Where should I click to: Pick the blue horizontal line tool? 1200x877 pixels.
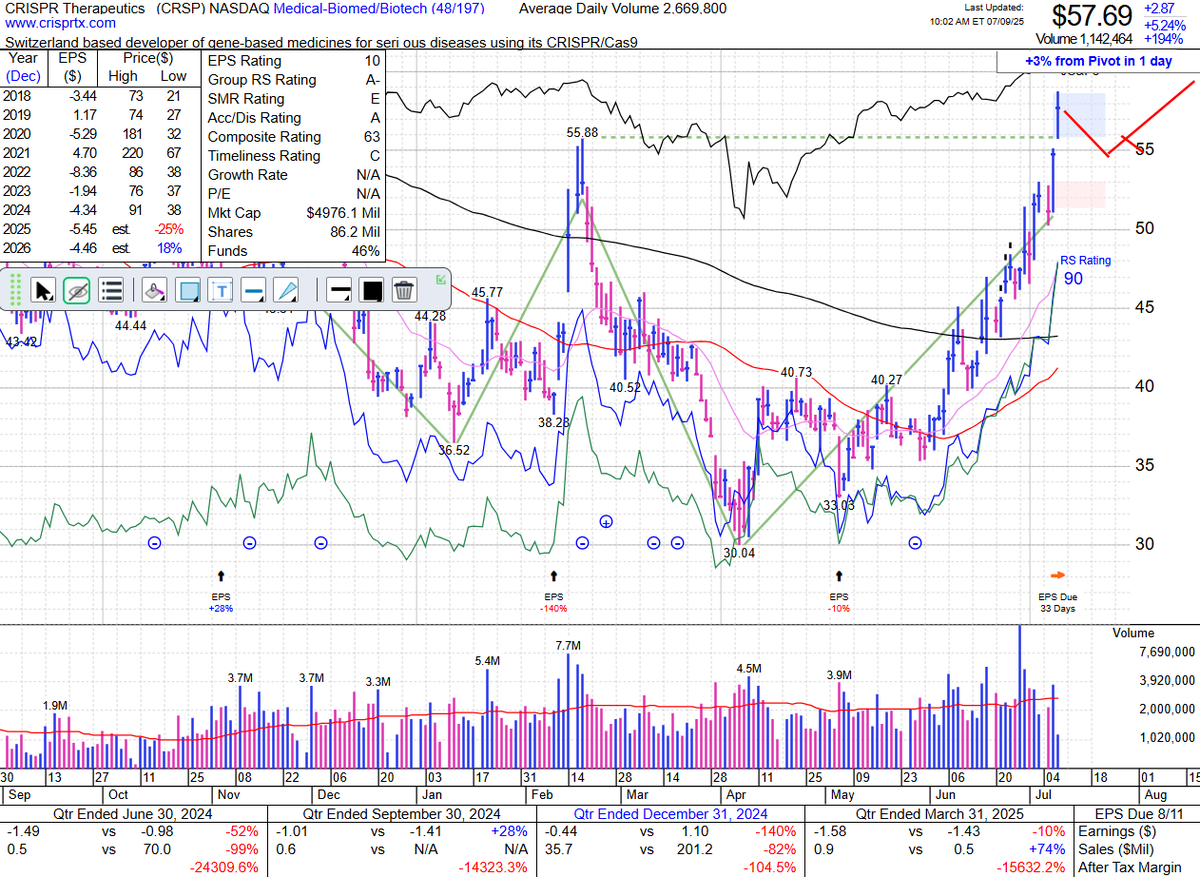[x=253, y=291]
